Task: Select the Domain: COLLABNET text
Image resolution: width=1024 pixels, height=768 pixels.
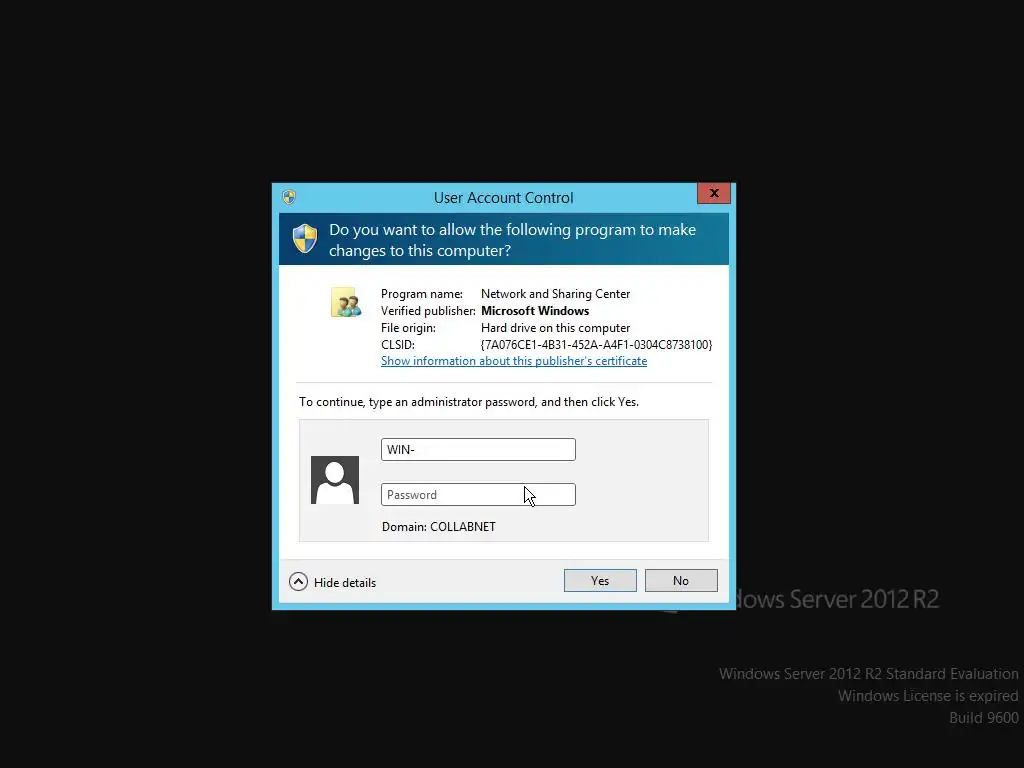Action: (x=439, y=526)
